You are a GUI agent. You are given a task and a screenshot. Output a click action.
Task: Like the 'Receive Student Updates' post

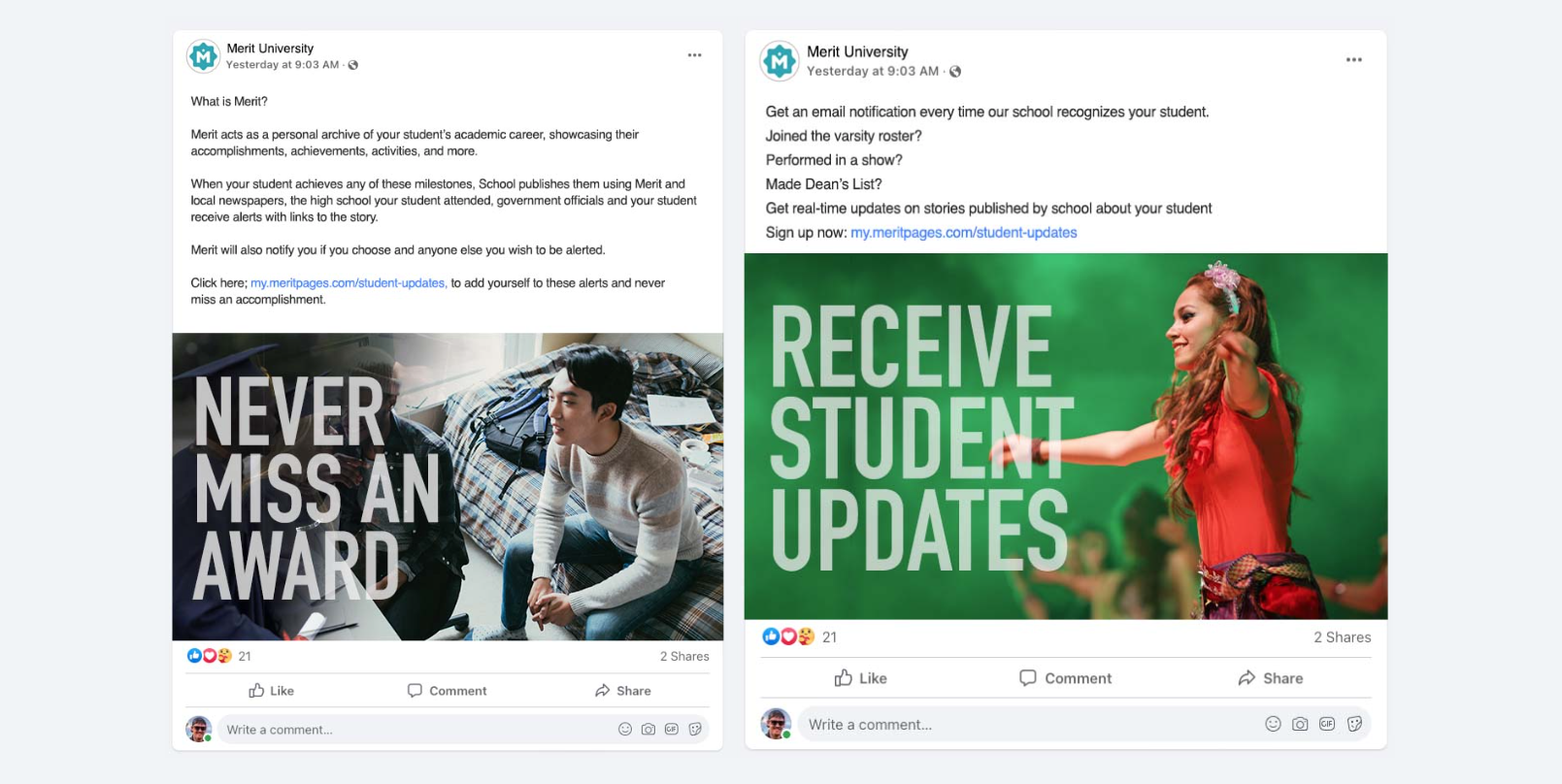[x=860, y=678]
